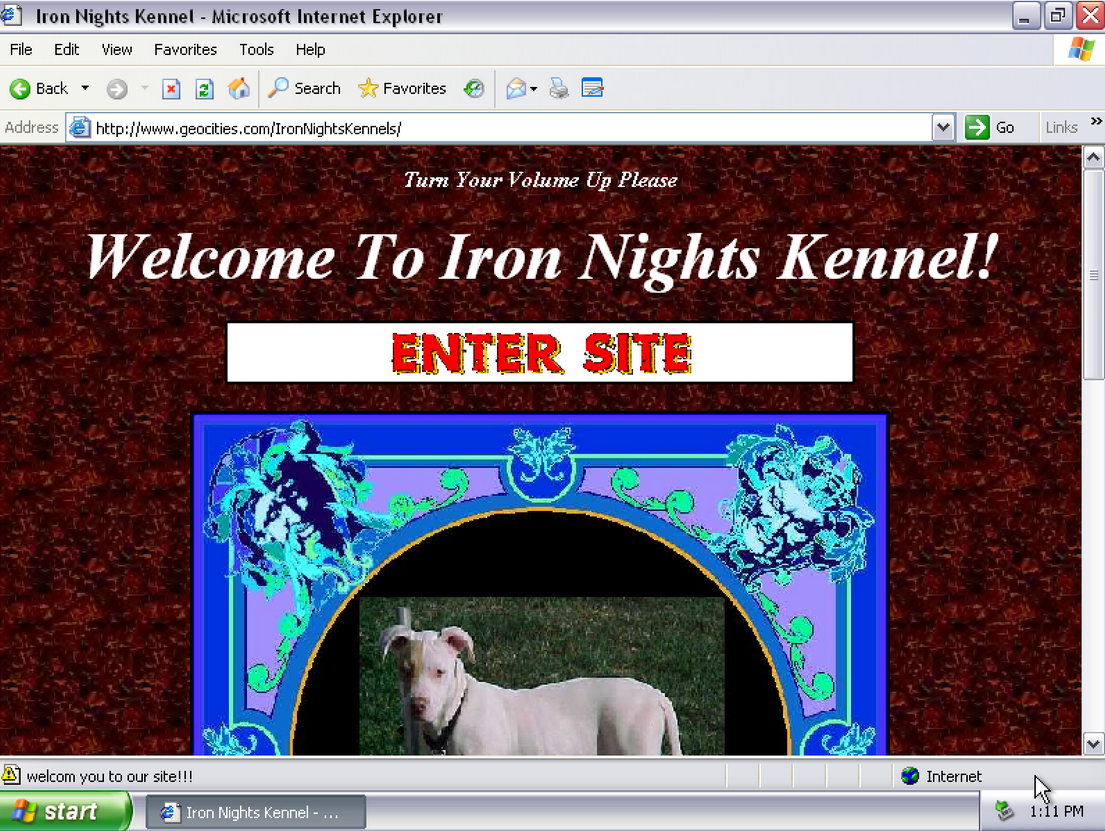
Task: Open the Mail button dropdown arrow
Action: 534,89
